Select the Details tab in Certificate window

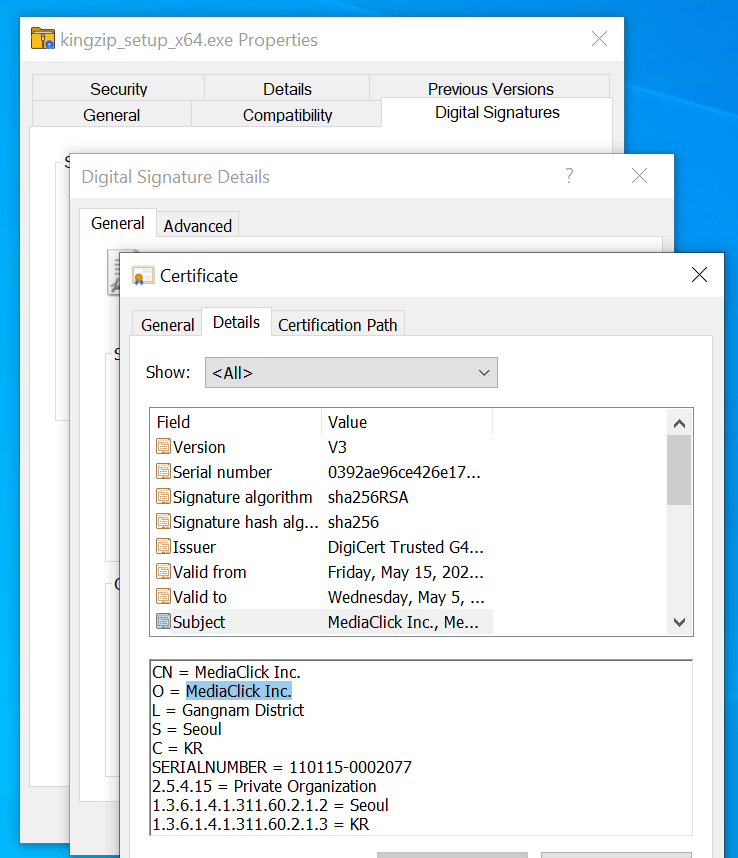click(236, 322)
